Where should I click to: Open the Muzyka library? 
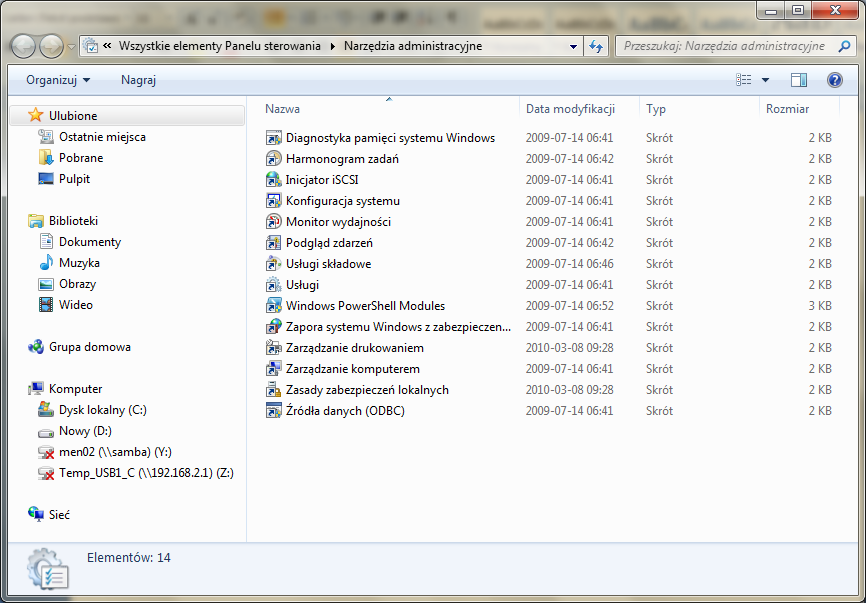click(80, 262)
